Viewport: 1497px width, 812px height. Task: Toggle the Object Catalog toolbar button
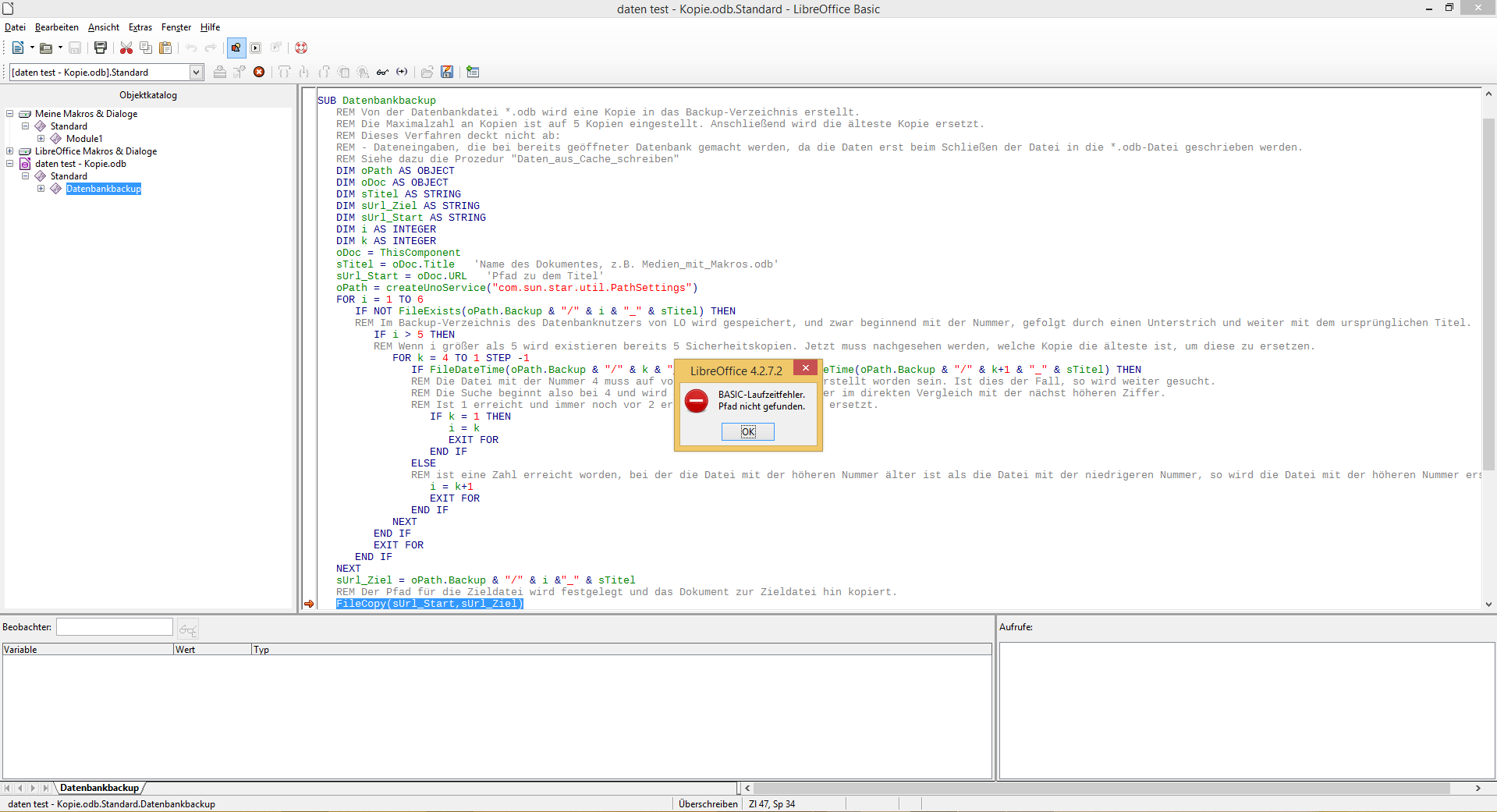coord(236,48)
